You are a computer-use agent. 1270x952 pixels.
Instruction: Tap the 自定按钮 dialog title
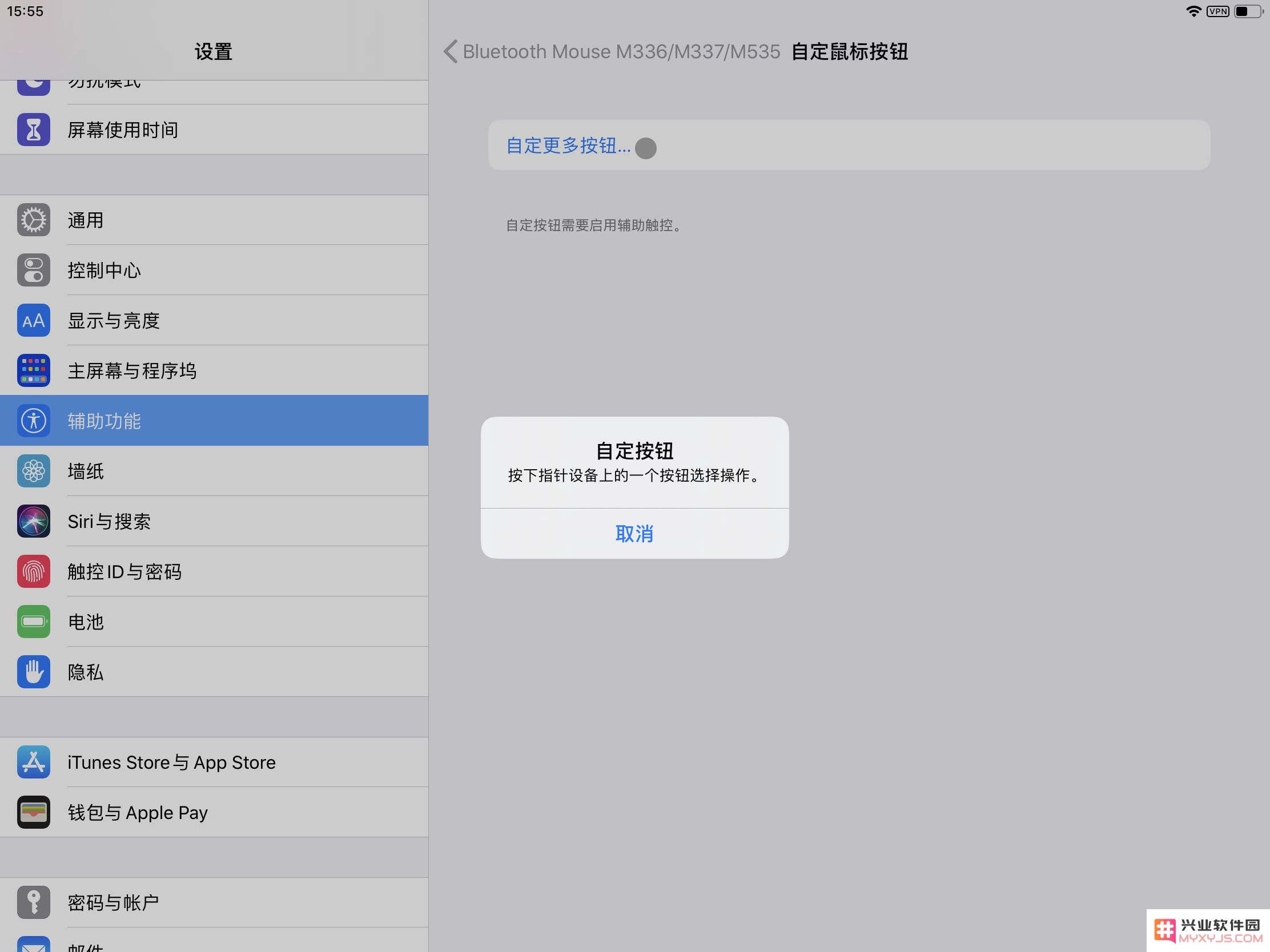click(634, 451)
